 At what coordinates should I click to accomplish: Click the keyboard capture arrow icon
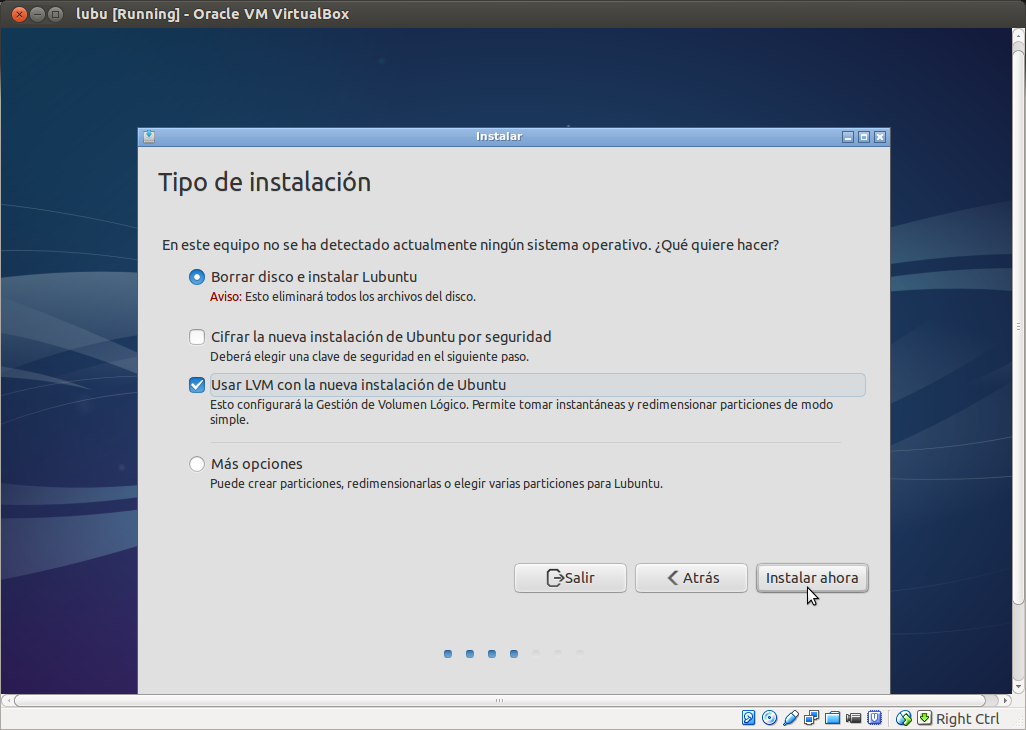[924, 718]
